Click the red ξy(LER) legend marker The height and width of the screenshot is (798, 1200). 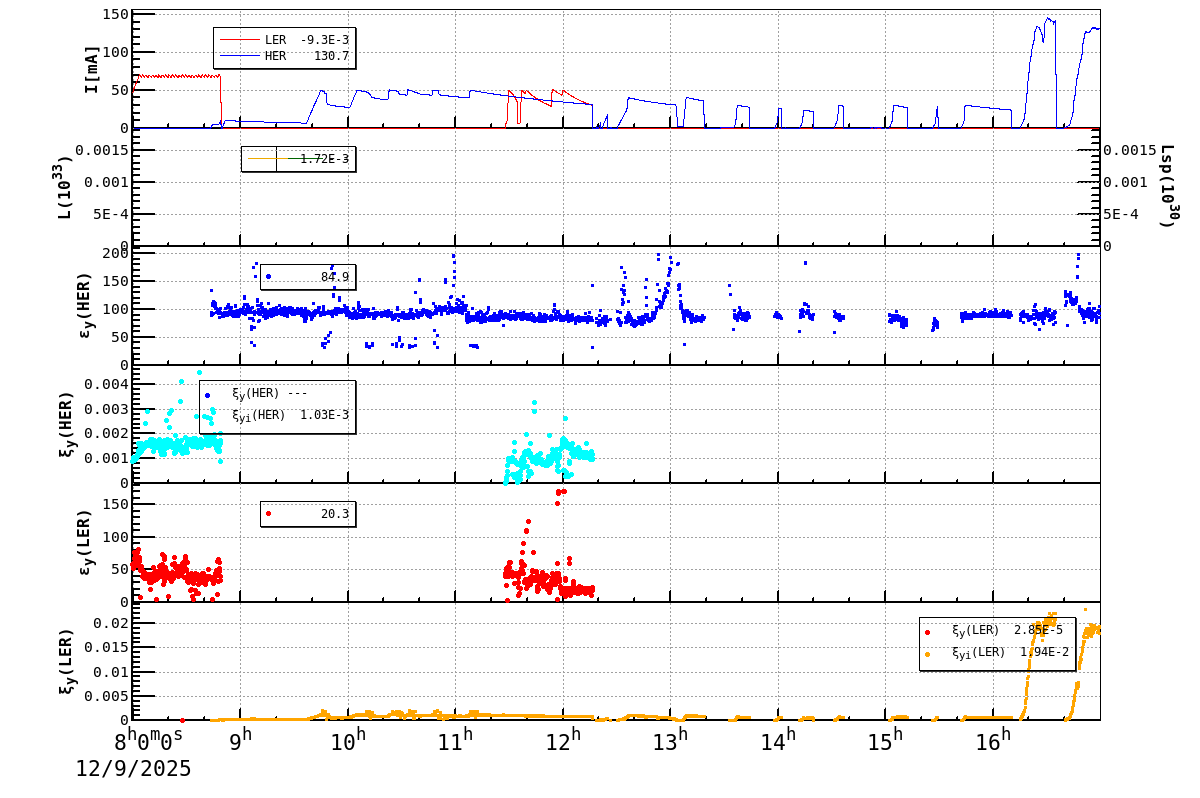pyautogui.click(x=928, y=631)
